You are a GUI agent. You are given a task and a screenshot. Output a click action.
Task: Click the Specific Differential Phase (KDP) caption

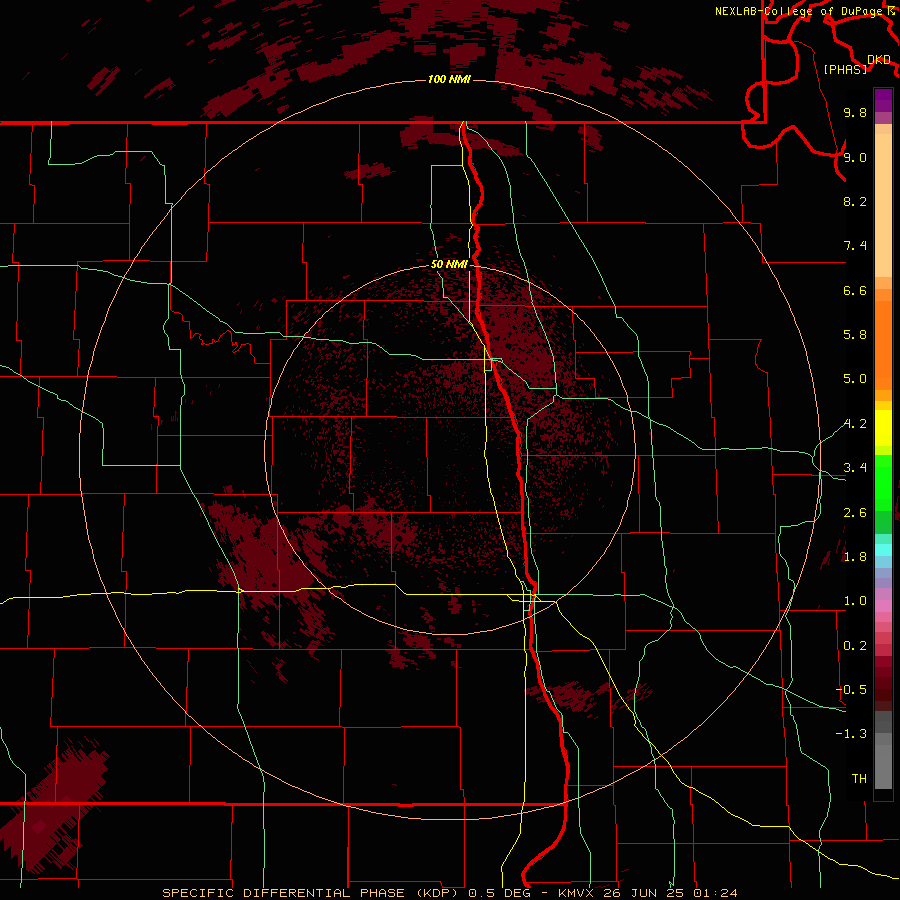click(312, 893)
